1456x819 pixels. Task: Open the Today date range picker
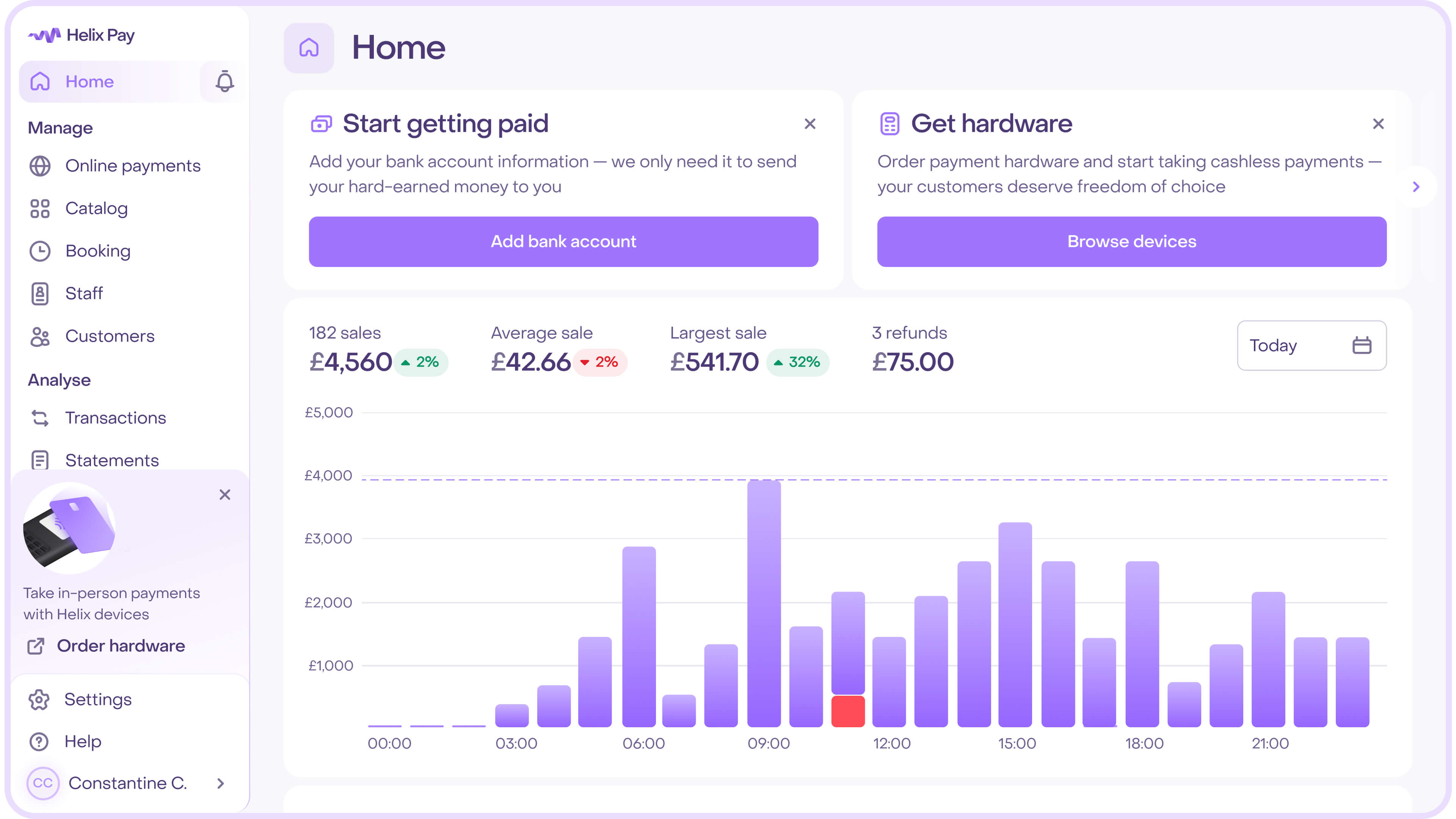1311,345
